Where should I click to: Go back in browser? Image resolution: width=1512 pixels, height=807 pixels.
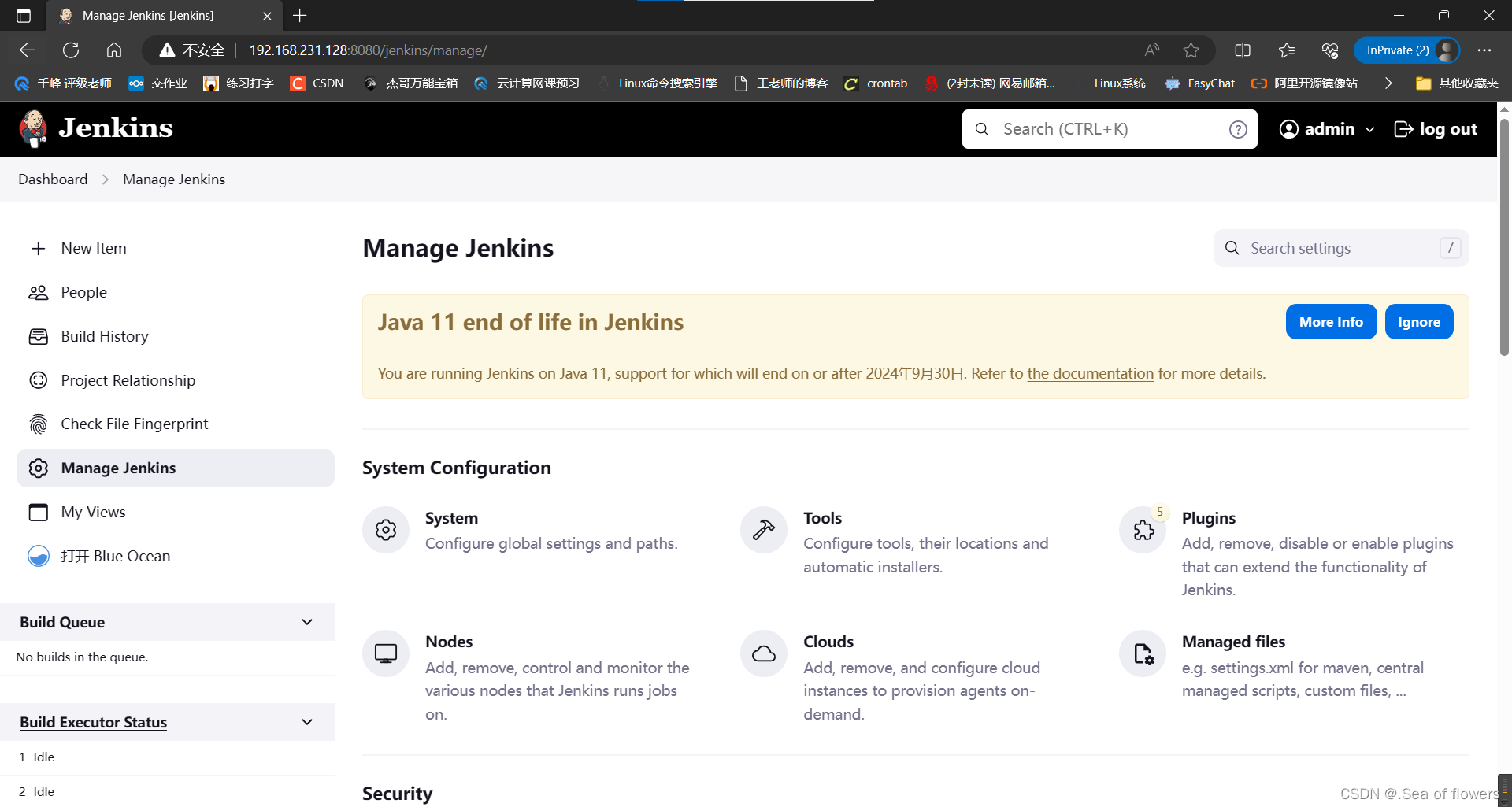tap(28, 50)
